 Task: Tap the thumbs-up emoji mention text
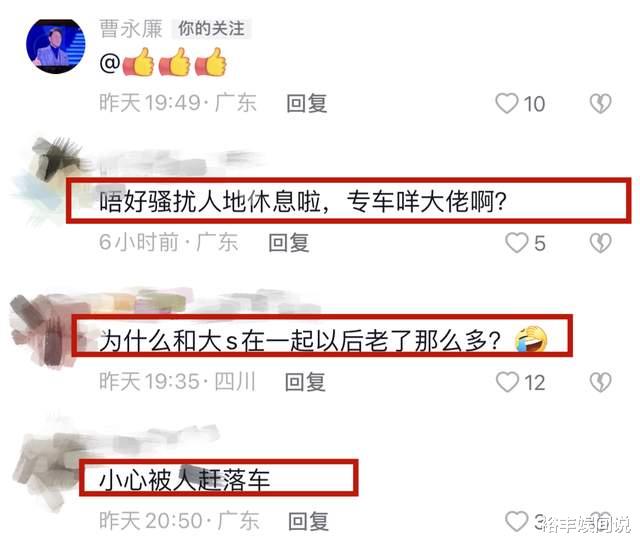coord(163,62)
